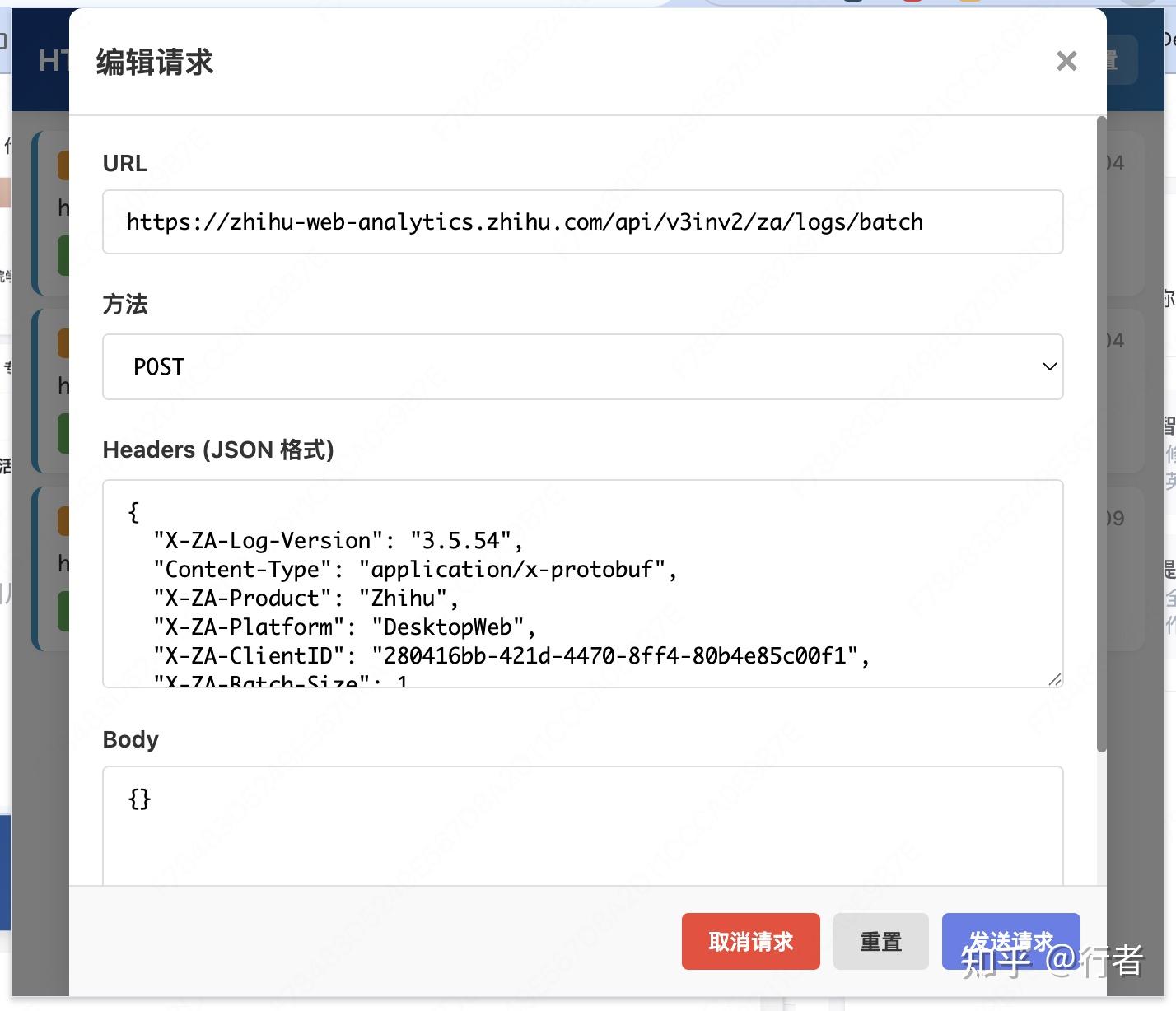Click the 发送请求 button

coord(1010,941)
